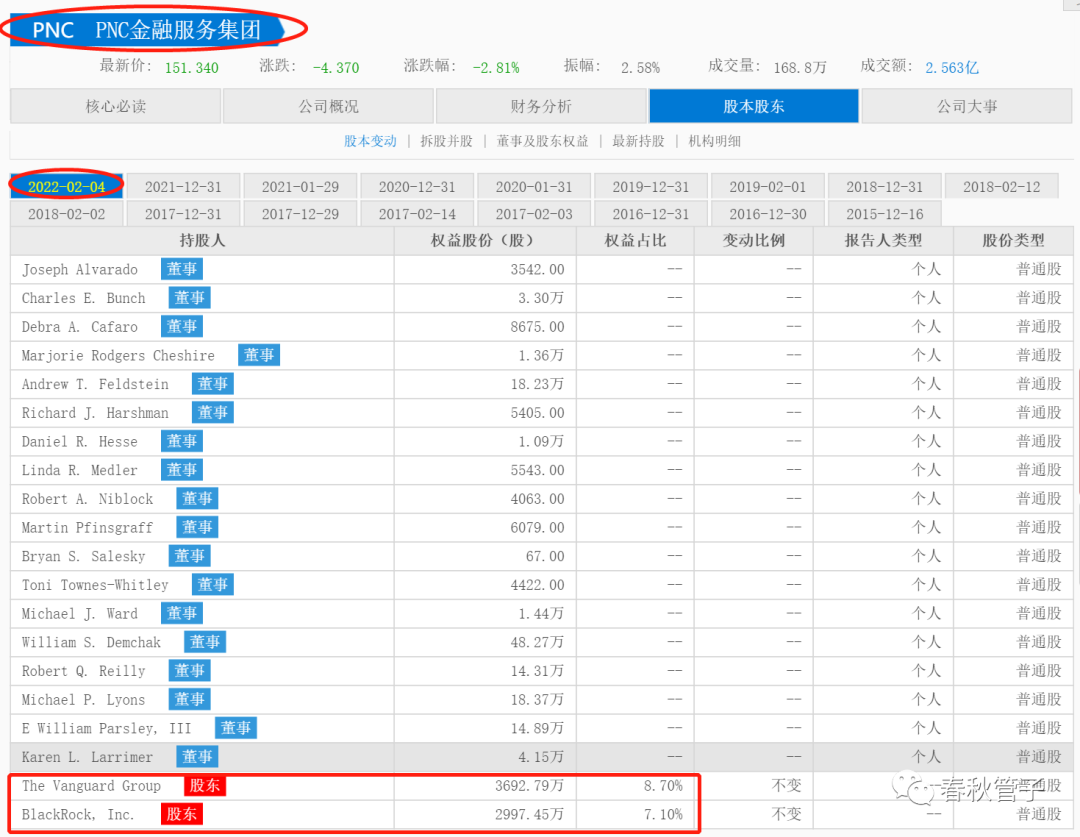Click 董事 tag beside Linda R. Medler
Screen dimensions: 1080x837
coord(182,470)
